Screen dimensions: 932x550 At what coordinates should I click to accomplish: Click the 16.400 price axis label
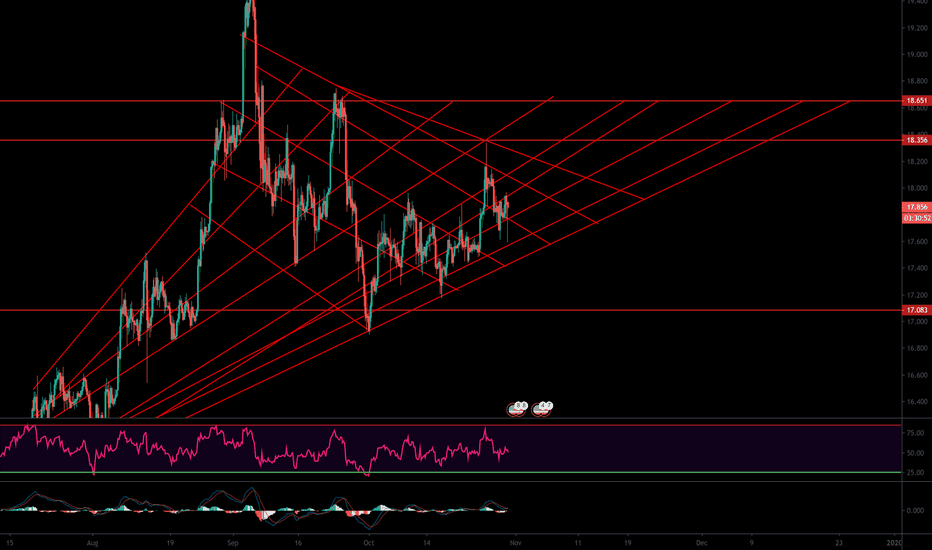coord(917,402)
